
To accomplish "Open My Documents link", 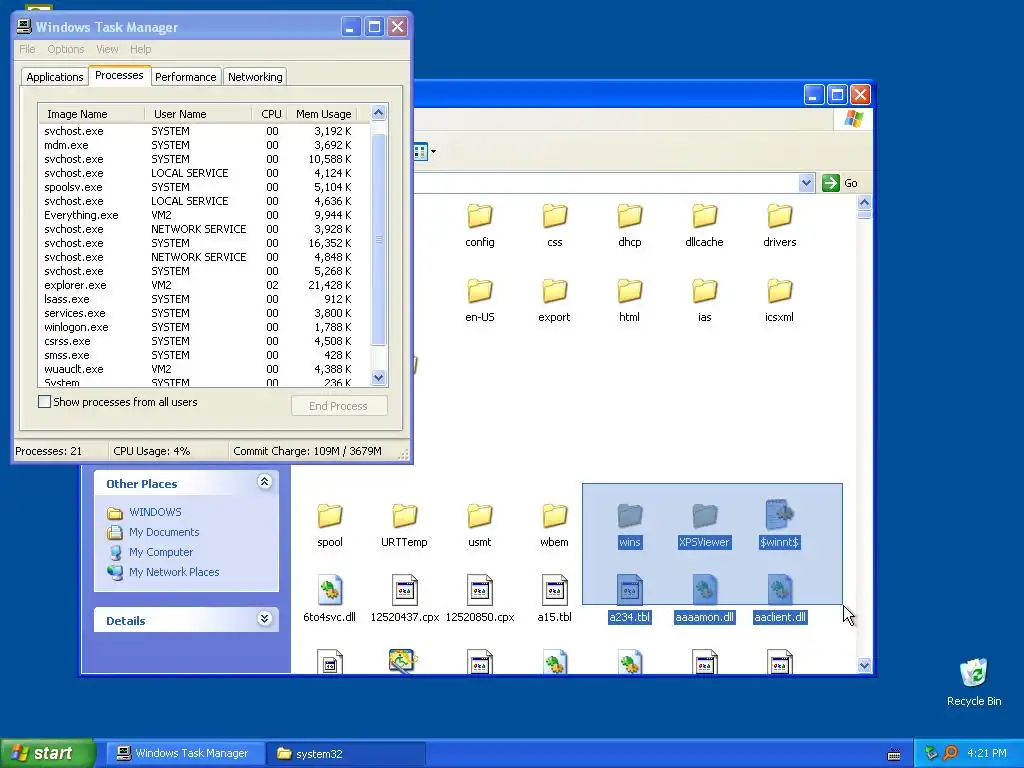I will (164, 532).
